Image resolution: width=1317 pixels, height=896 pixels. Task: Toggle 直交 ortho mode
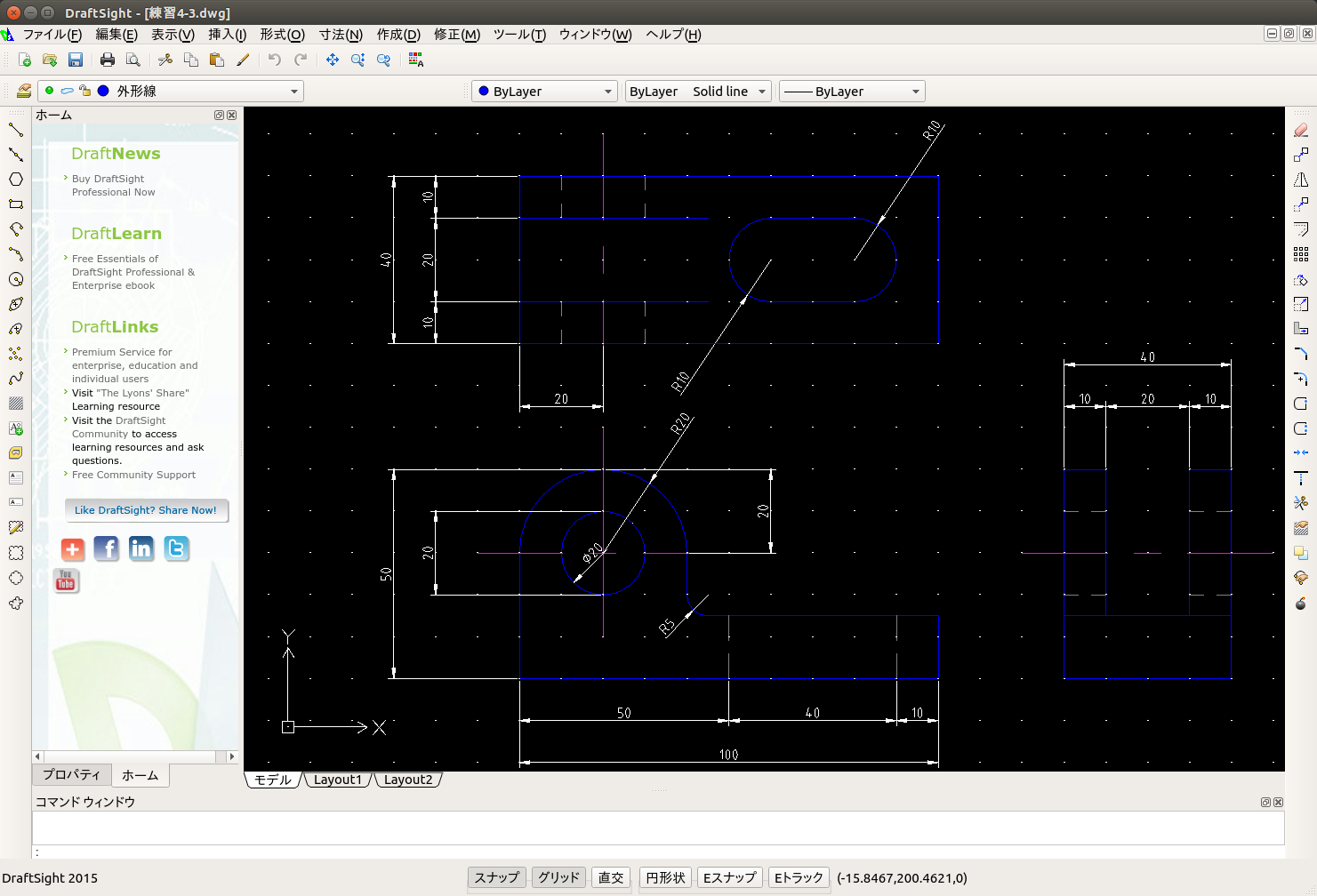(x=611, y=877)
